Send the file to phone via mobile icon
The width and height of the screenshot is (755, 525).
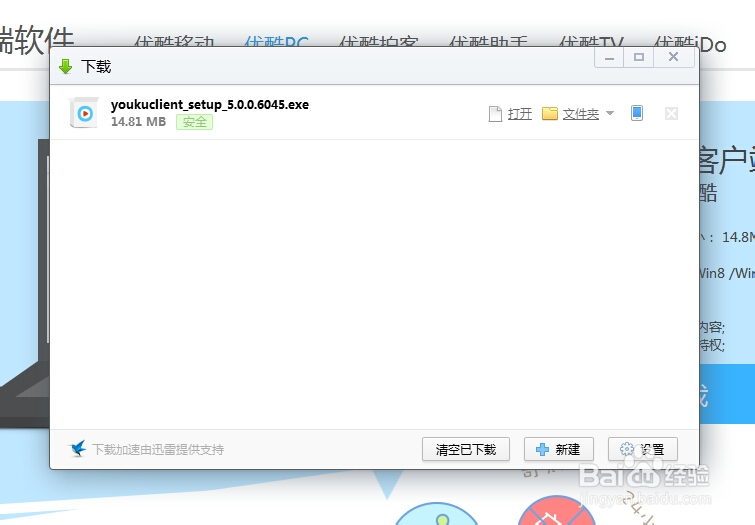(637, 113)
